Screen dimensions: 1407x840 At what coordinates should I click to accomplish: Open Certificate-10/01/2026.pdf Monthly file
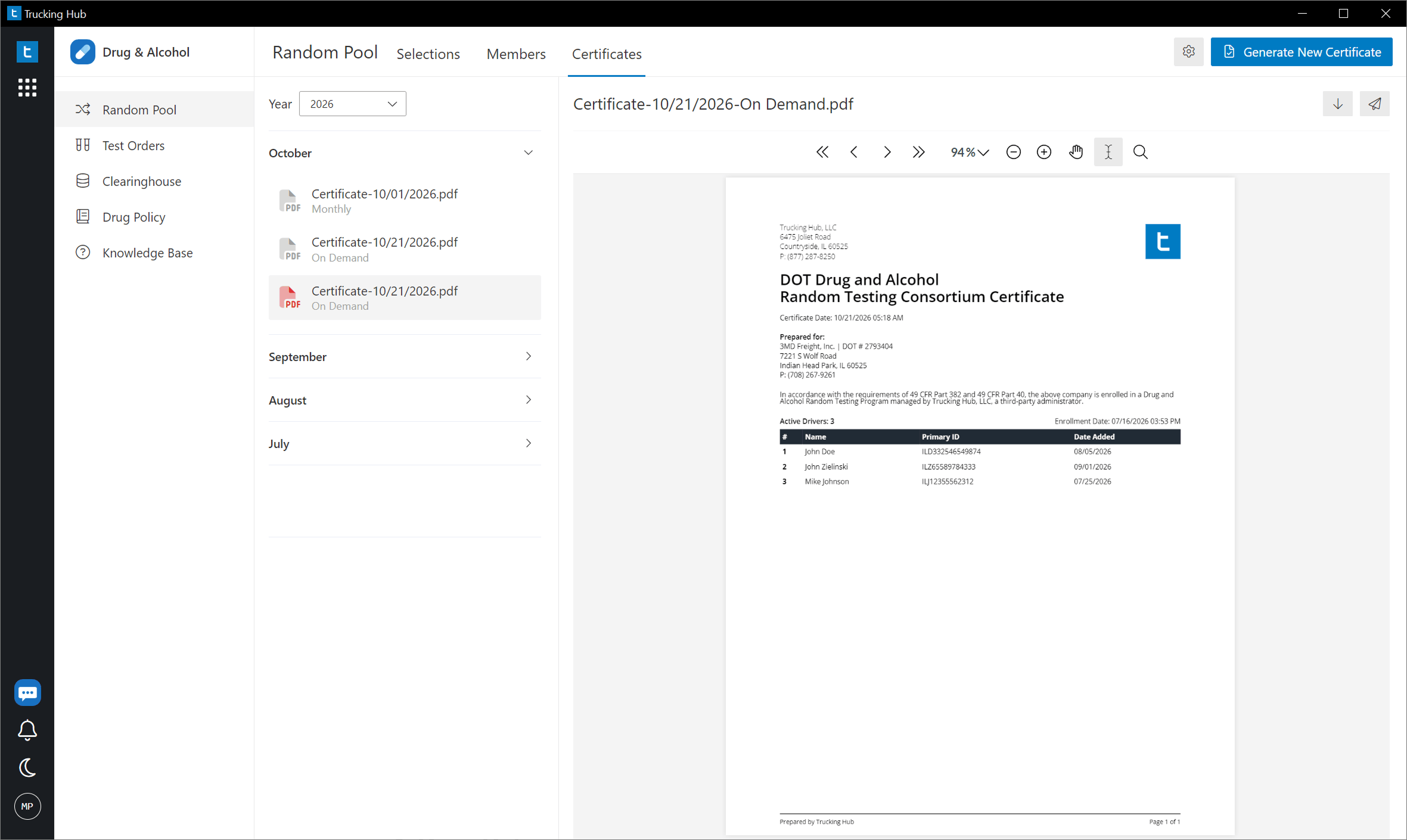click(405, 201)
